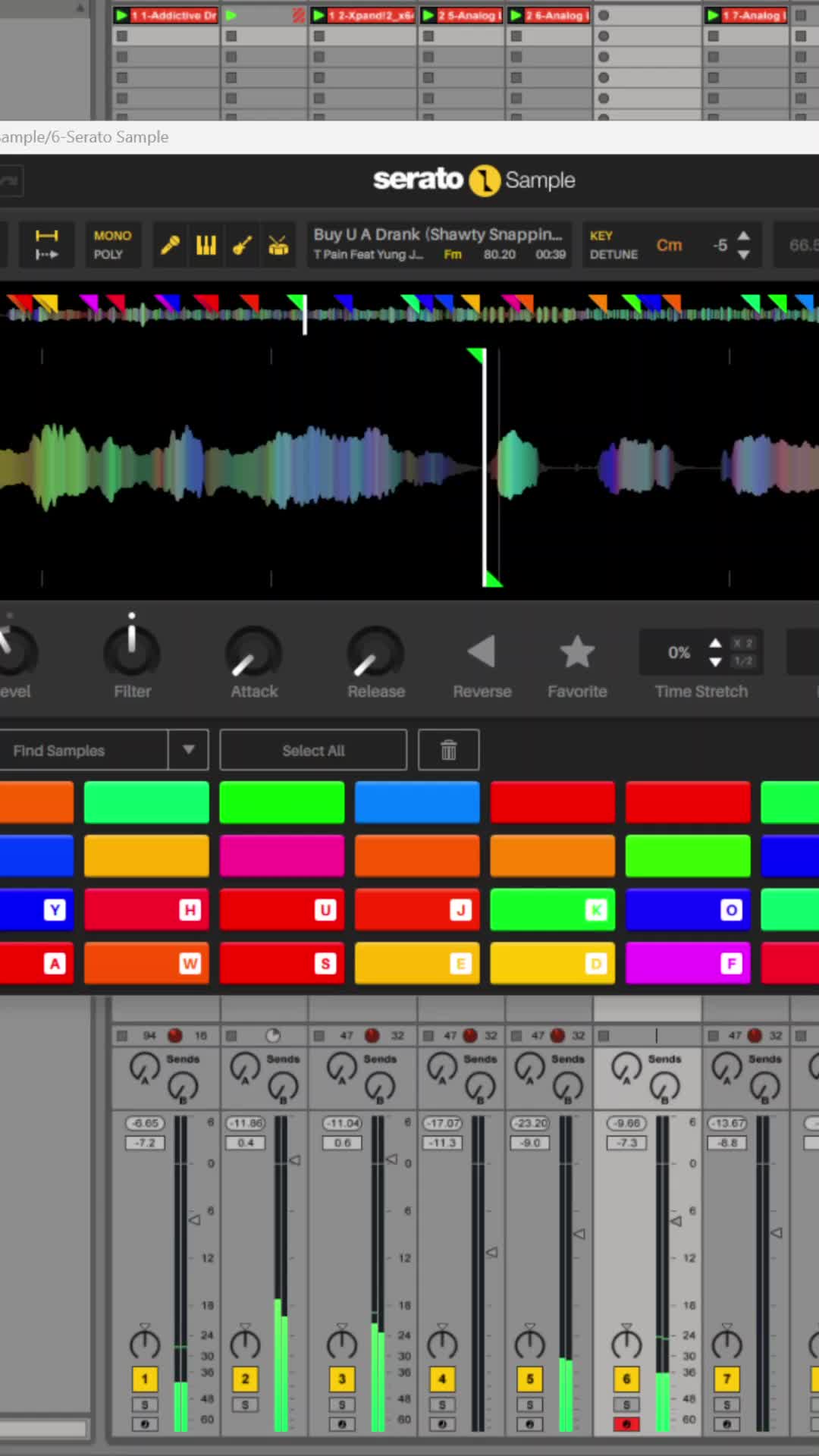819x1456 pixels.
Task: Trigger the yellow pad labeled E
Action: 417,963
